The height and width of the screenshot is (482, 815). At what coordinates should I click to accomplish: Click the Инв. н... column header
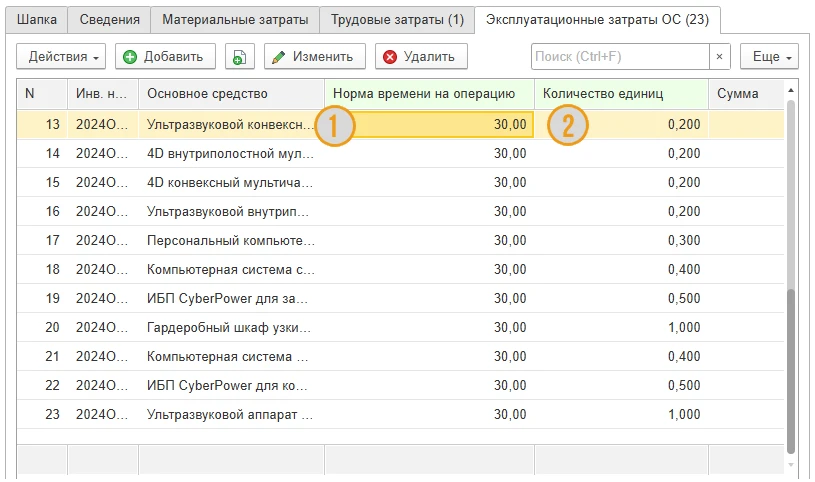pos(103,94)
